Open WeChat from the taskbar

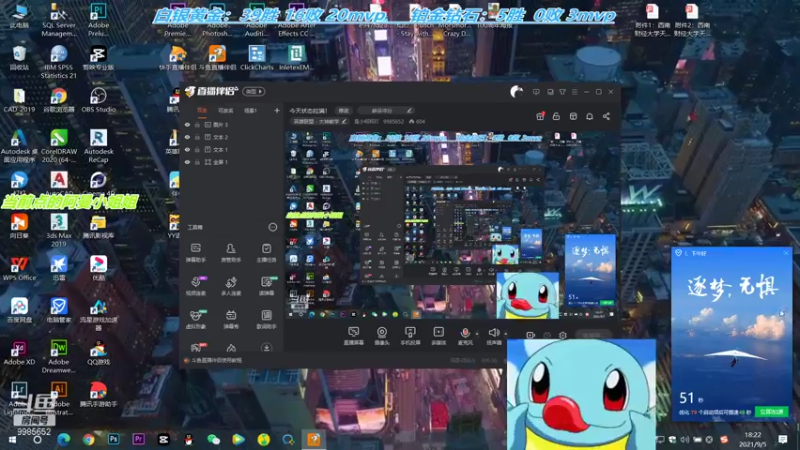213,439
